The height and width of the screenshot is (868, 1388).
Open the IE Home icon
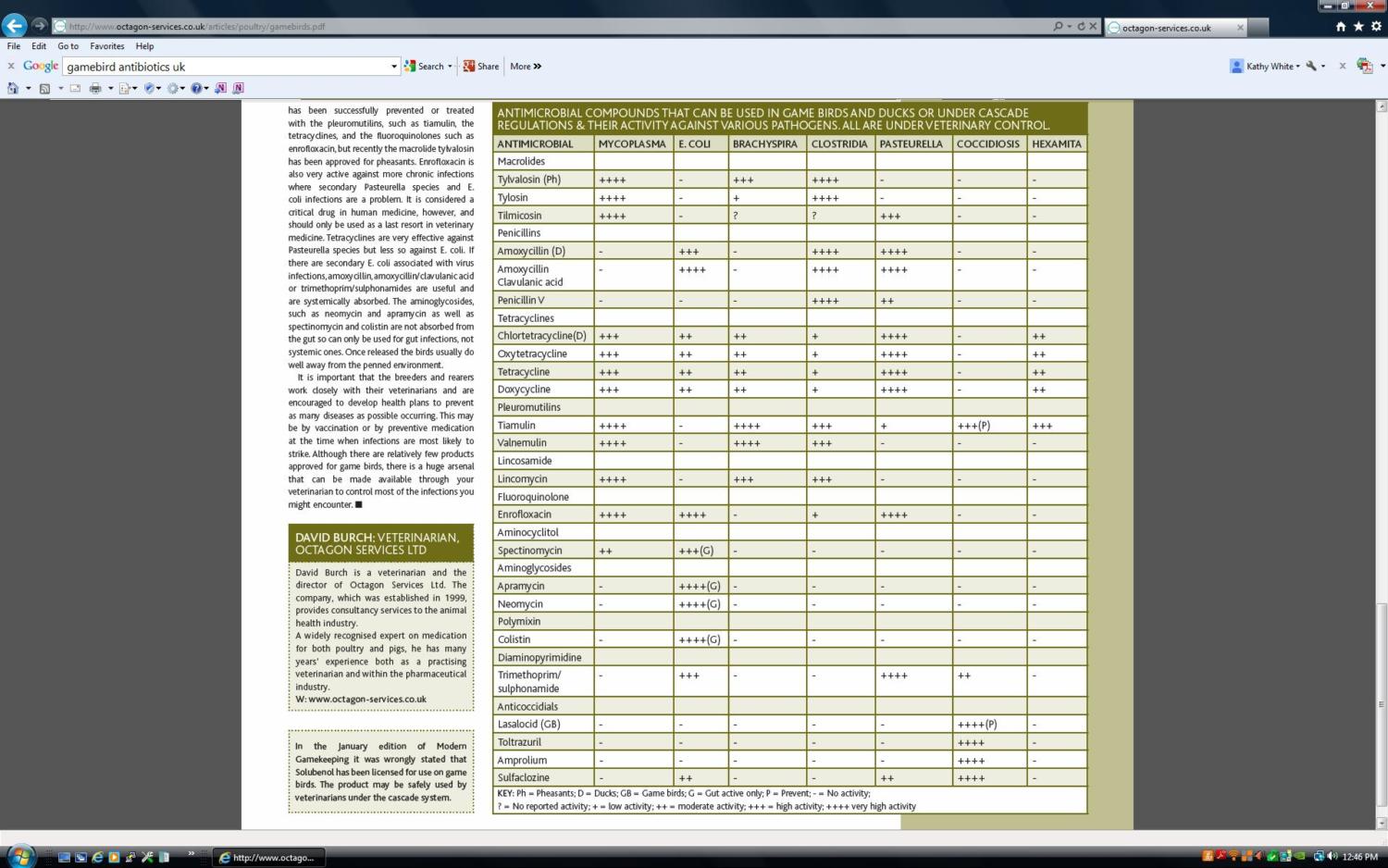[x=1341, y=27]
